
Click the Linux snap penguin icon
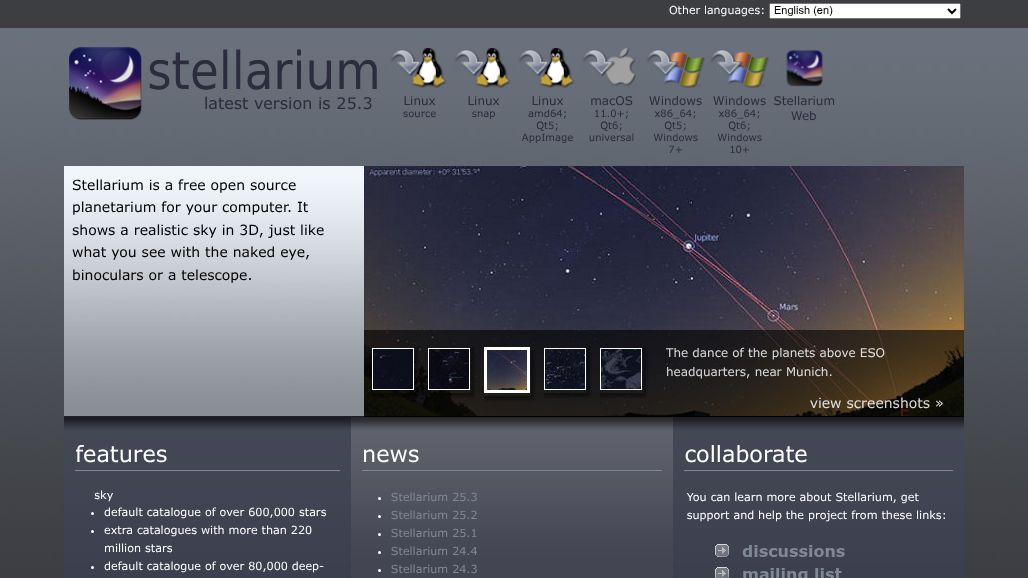pos(483,67)
